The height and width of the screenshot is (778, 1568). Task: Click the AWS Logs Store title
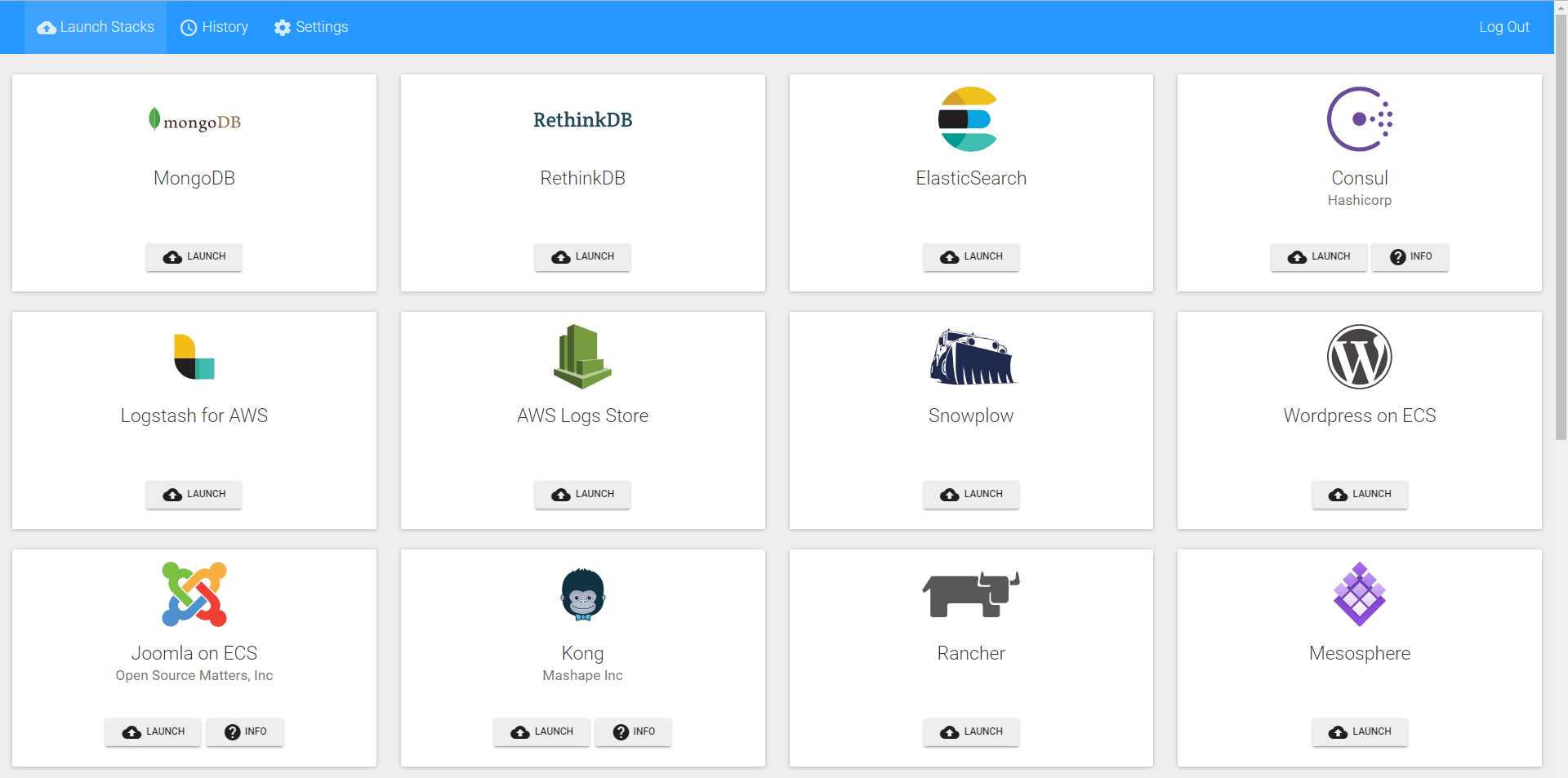(583, 416)
